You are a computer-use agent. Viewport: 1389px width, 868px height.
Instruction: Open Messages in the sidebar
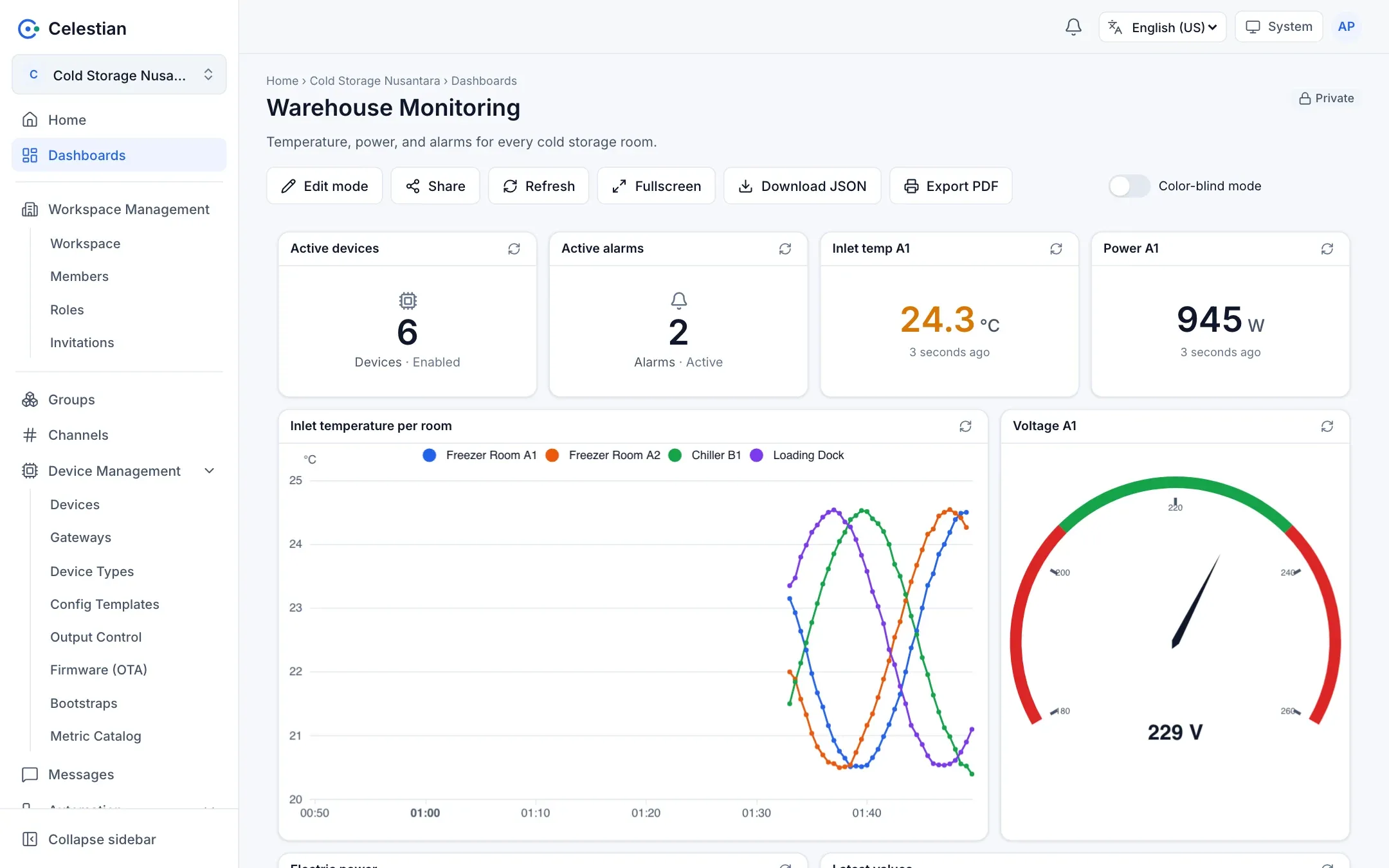click(x=119, y=774)
